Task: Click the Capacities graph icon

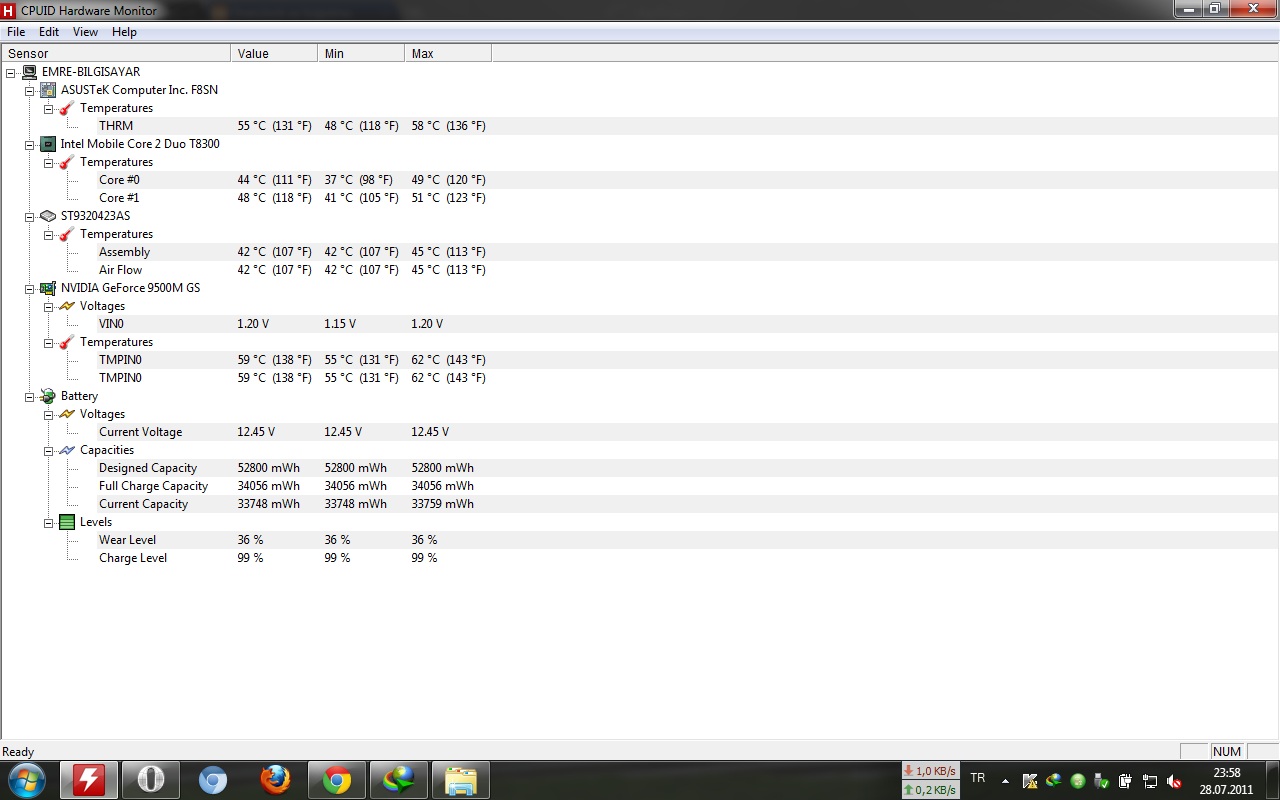Action: pyautogui.click(x=67, y=450)
